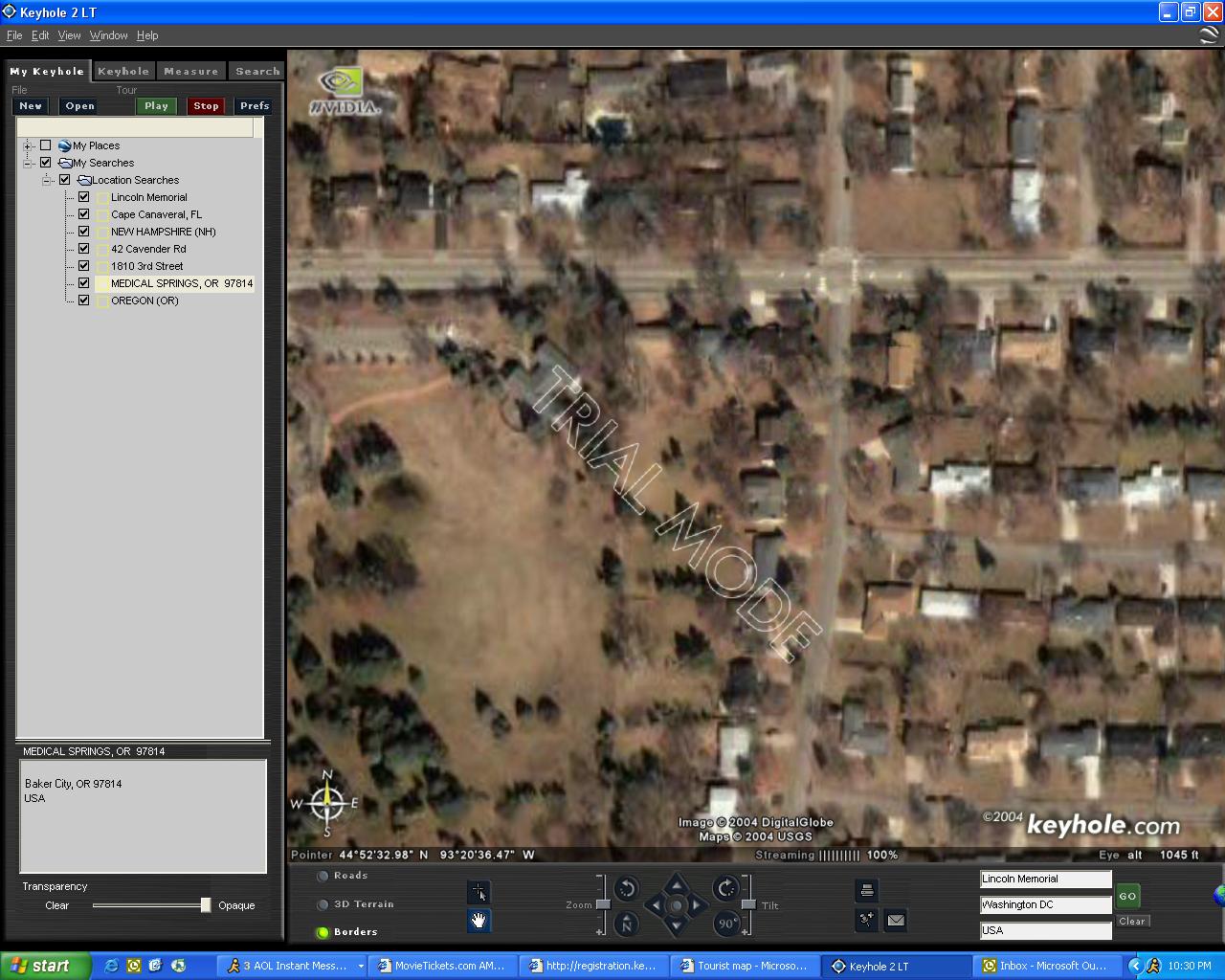The image size is (1225, 980).
Task: Open the Window menu
Action: click(108, 35)
